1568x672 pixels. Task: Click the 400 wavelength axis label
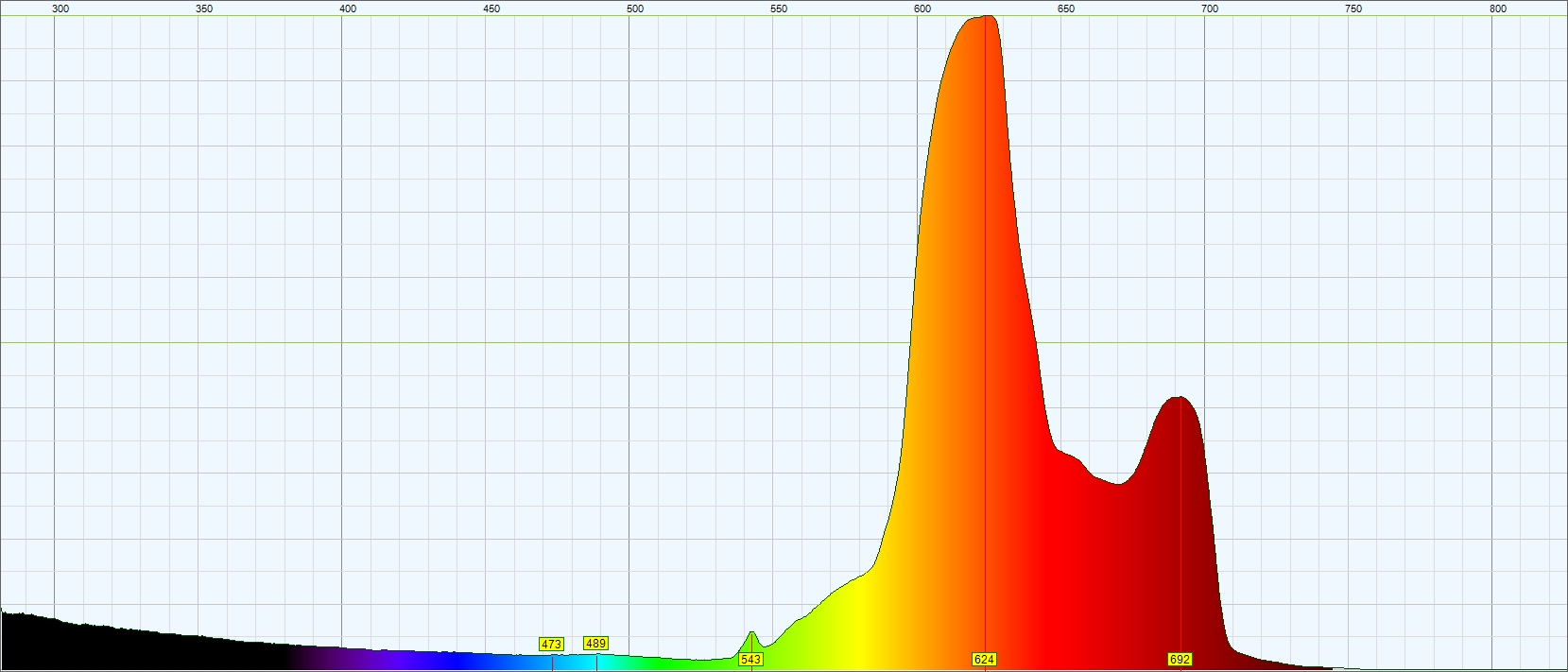348,9
